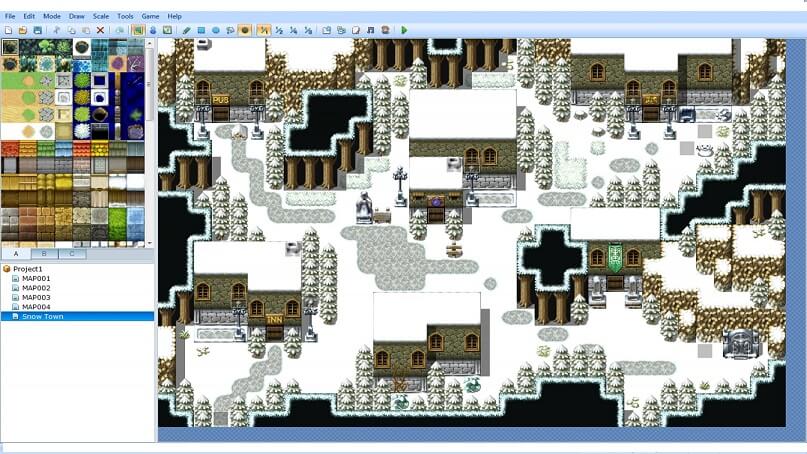
Task: Open the Game menu
Action: tap(150, 16)
